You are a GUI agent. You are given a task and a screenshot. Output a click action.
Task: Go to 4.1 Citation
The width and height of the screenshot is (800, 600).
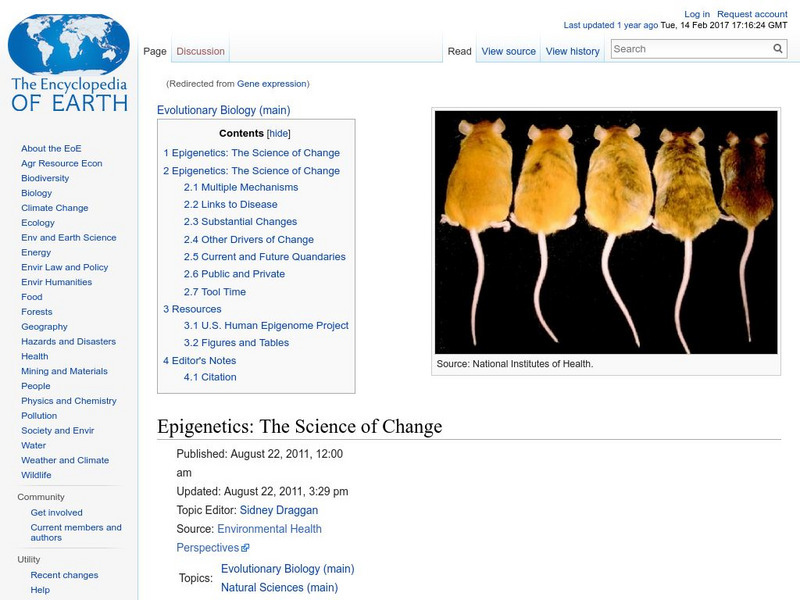[210, 377]
